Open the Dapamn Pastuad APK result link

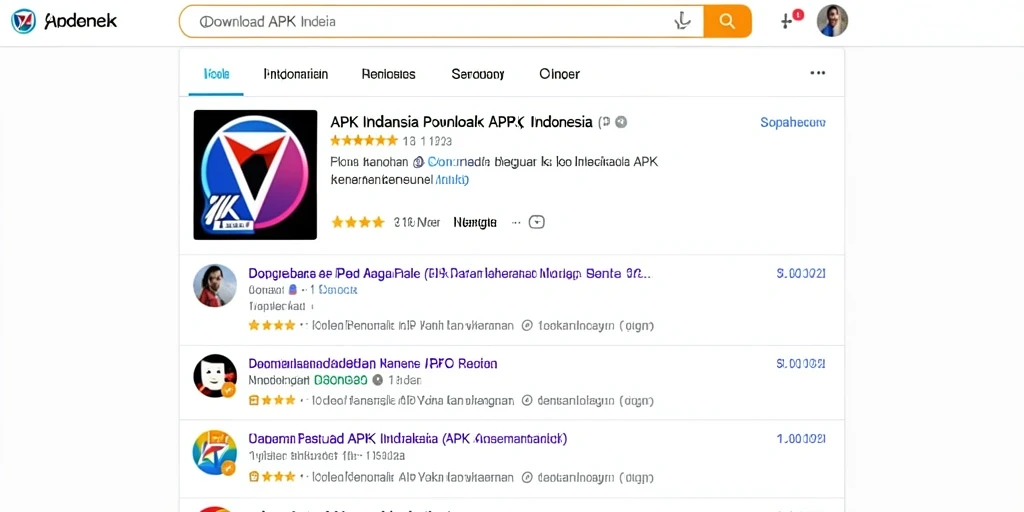coord(408,438)
